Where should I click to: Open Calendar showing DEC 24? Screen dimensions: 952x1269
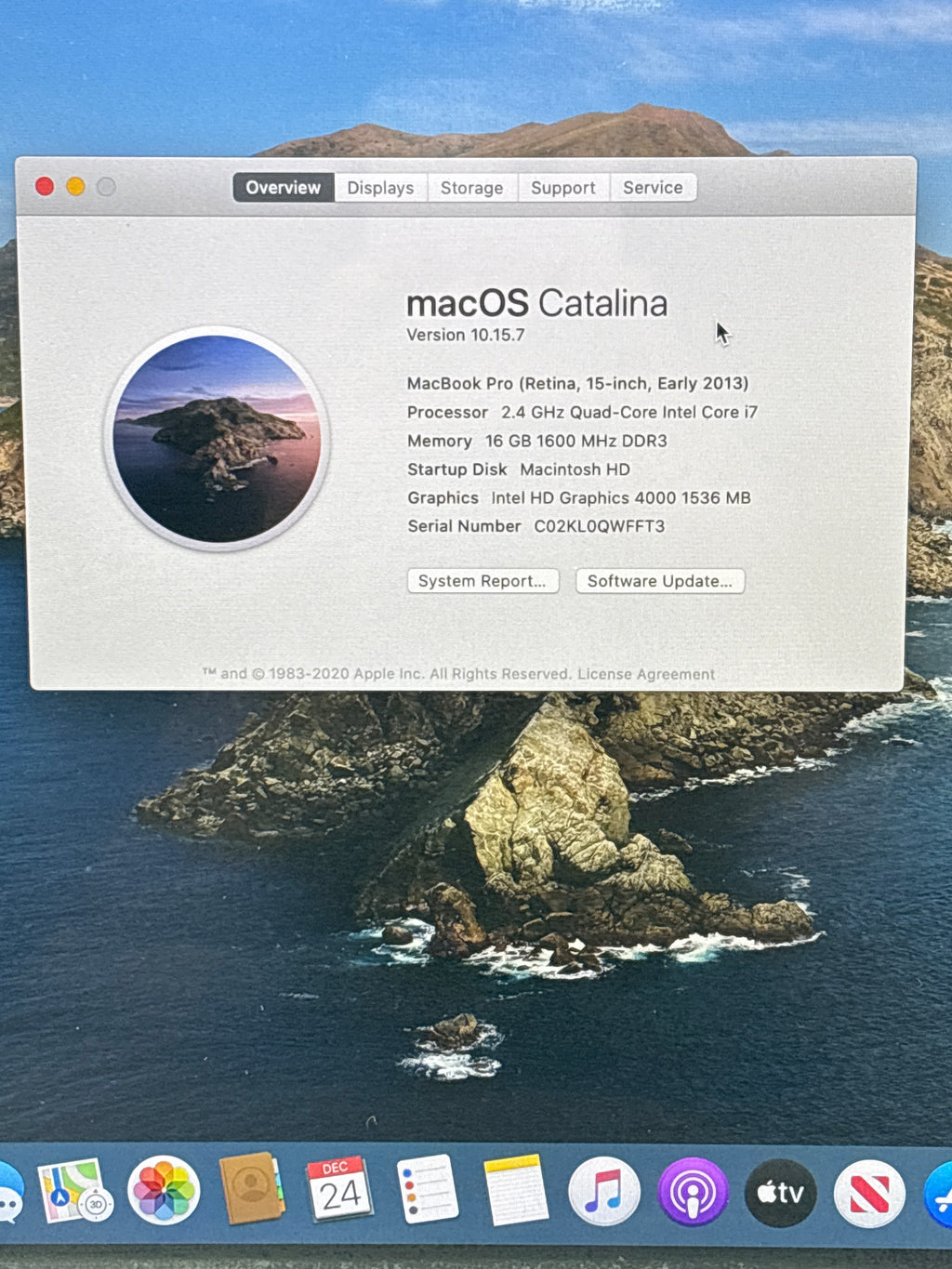point(339,1189)
